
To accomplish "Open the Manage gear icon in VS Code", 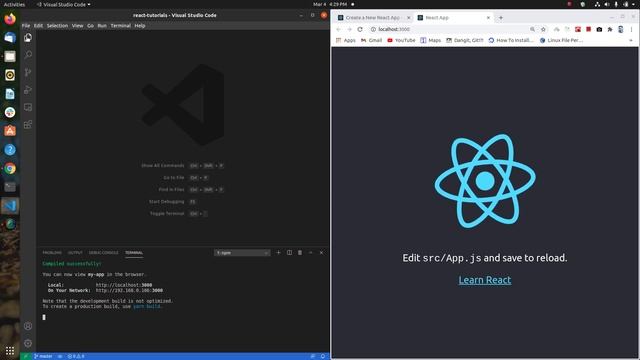I will [x=28, y=343].
